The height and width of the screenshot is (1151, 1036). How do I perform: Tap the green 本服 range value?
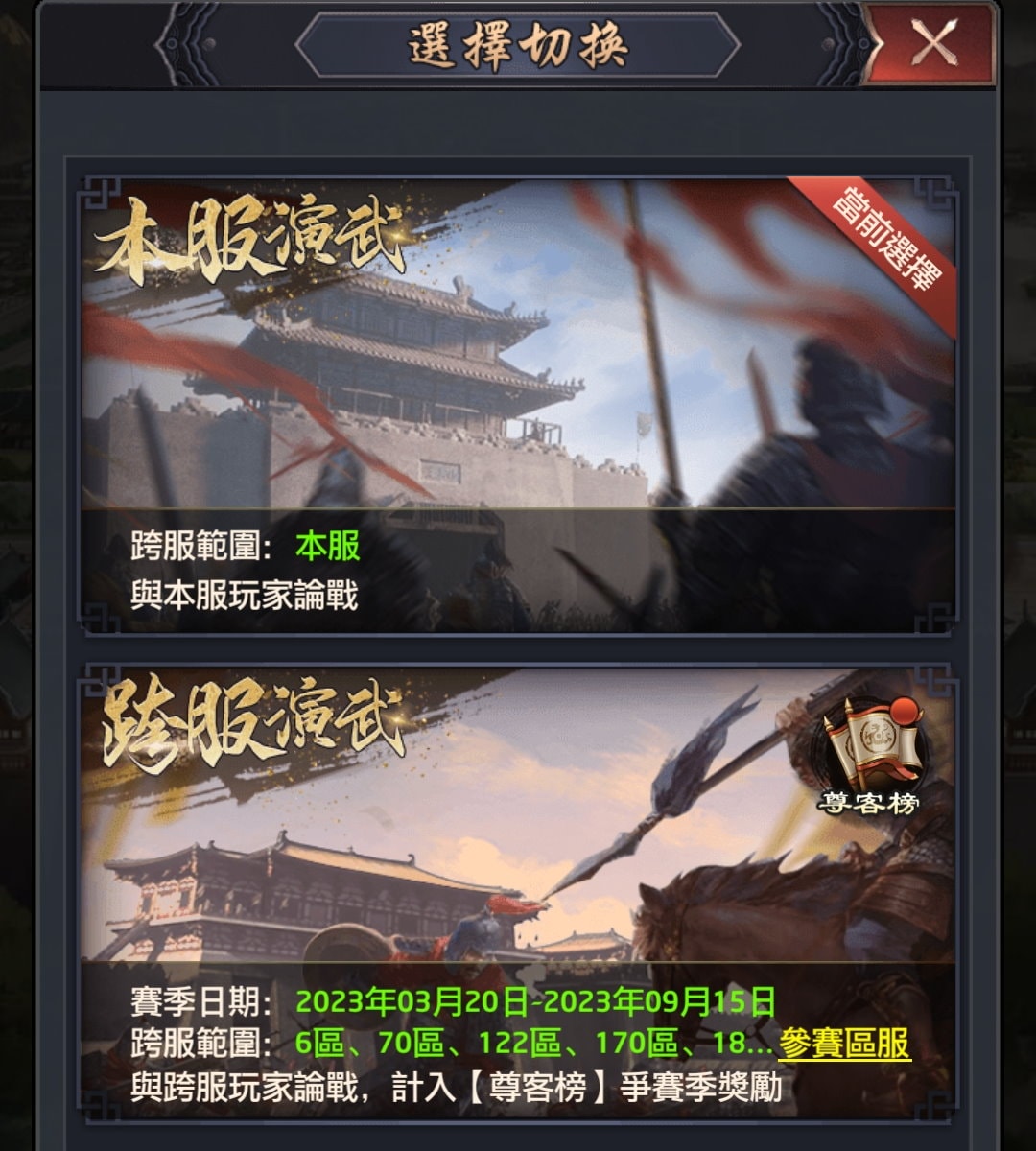(x=328, y=547)
